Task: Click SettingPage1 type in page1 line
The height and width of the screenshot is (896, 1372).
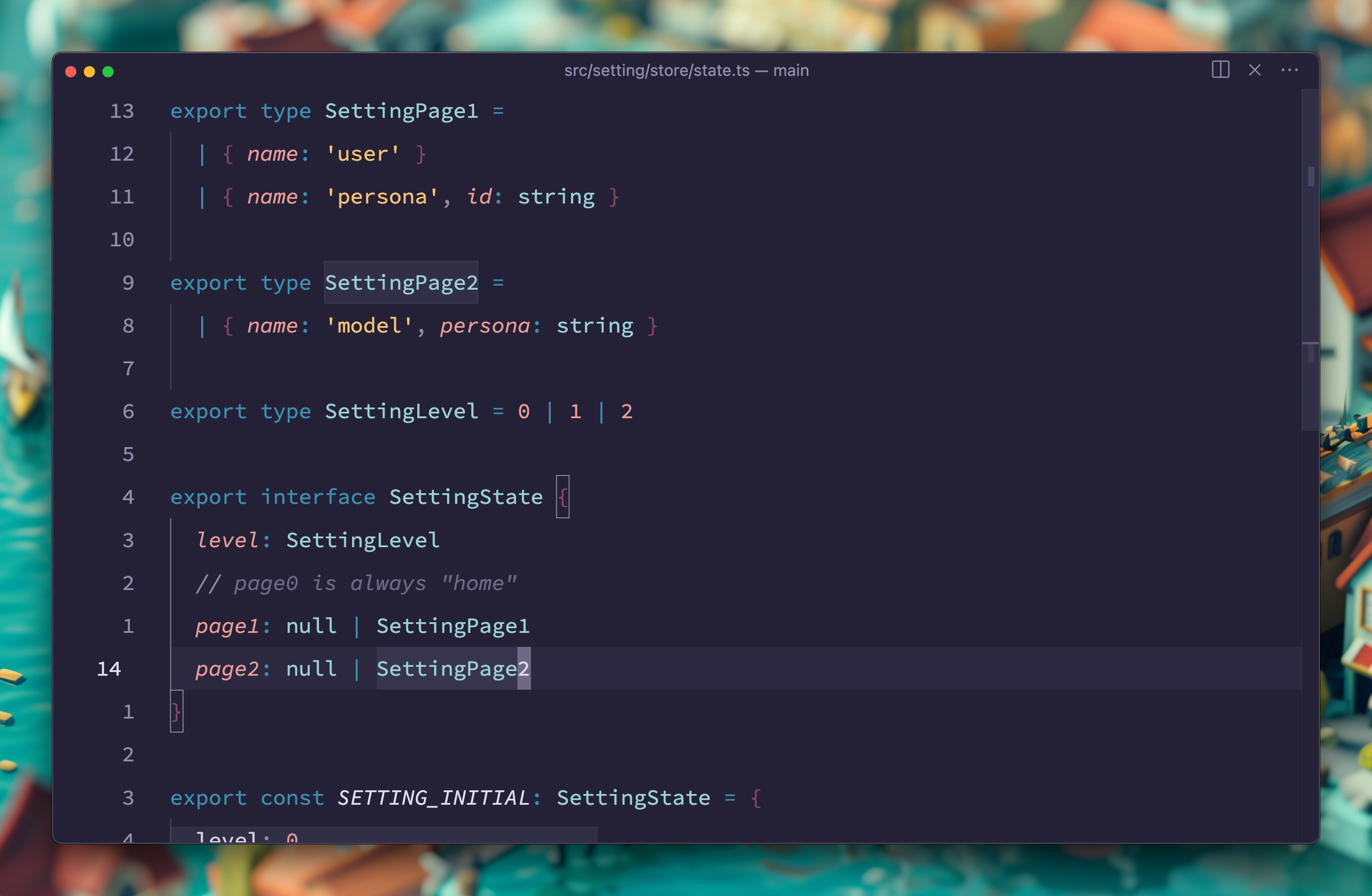Action: pos(453,626)
